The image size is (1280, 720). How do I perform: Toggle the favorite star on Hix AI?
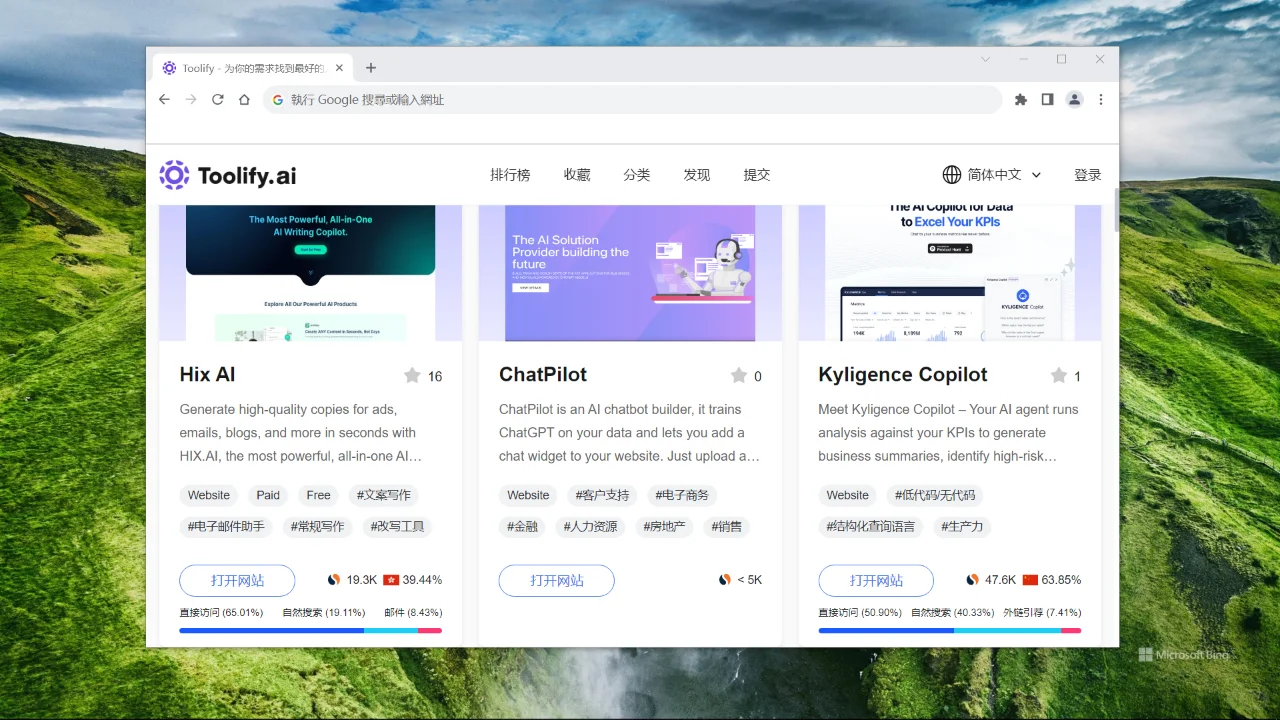pyautogui.click(x=411, y=375)
